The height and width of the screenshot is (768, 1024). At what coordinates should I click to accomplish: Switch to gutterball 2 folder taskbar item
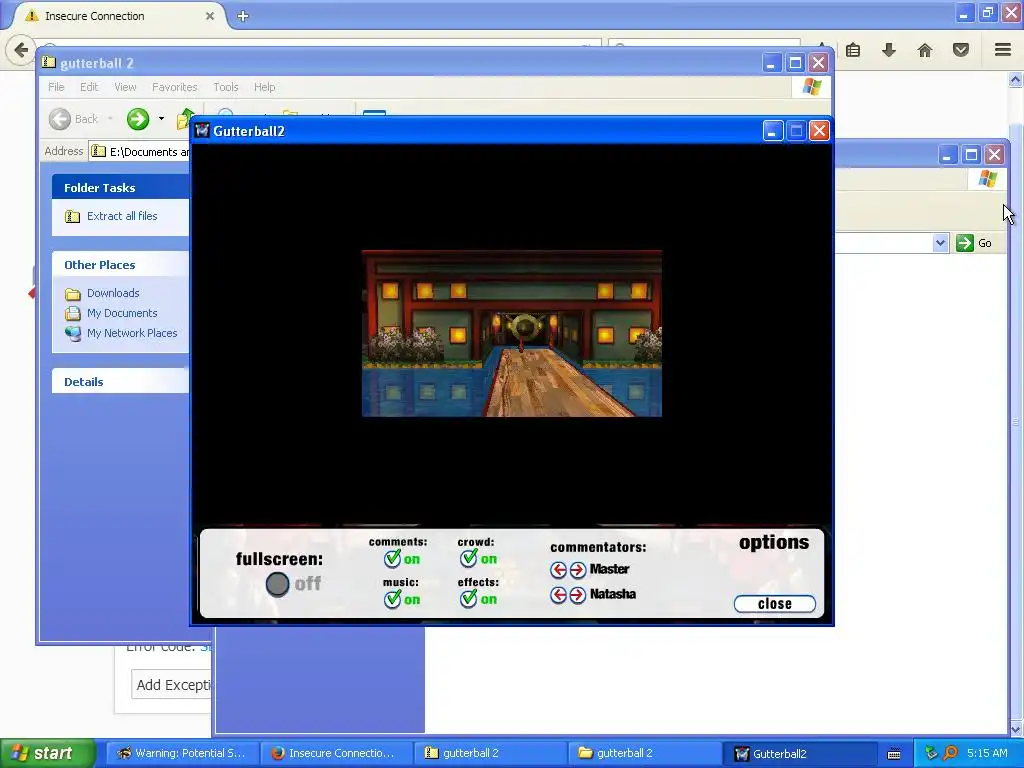[645, 753]
